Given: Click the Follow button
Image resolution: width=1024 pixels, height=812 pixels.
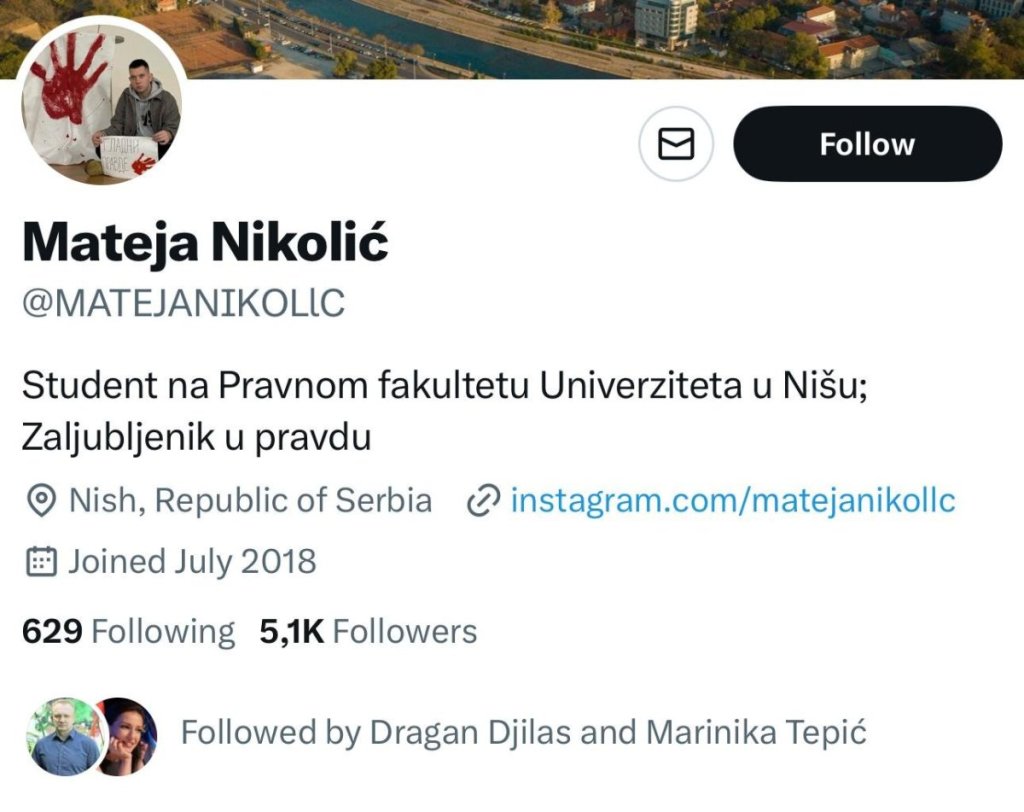Looking at the screenshot, I should pos(867,144).
